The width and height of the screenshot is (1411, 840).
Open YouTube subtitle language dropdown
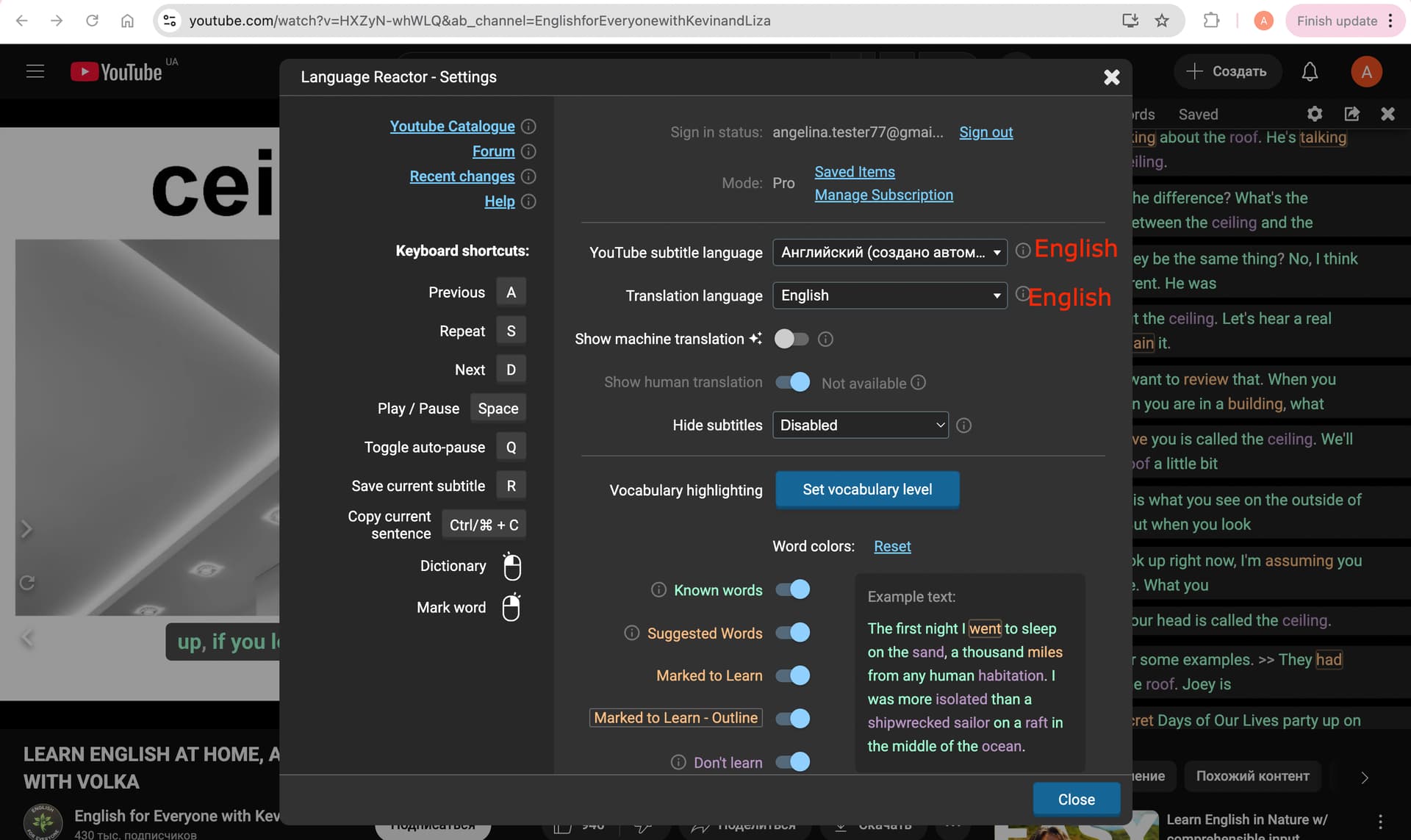889,252
